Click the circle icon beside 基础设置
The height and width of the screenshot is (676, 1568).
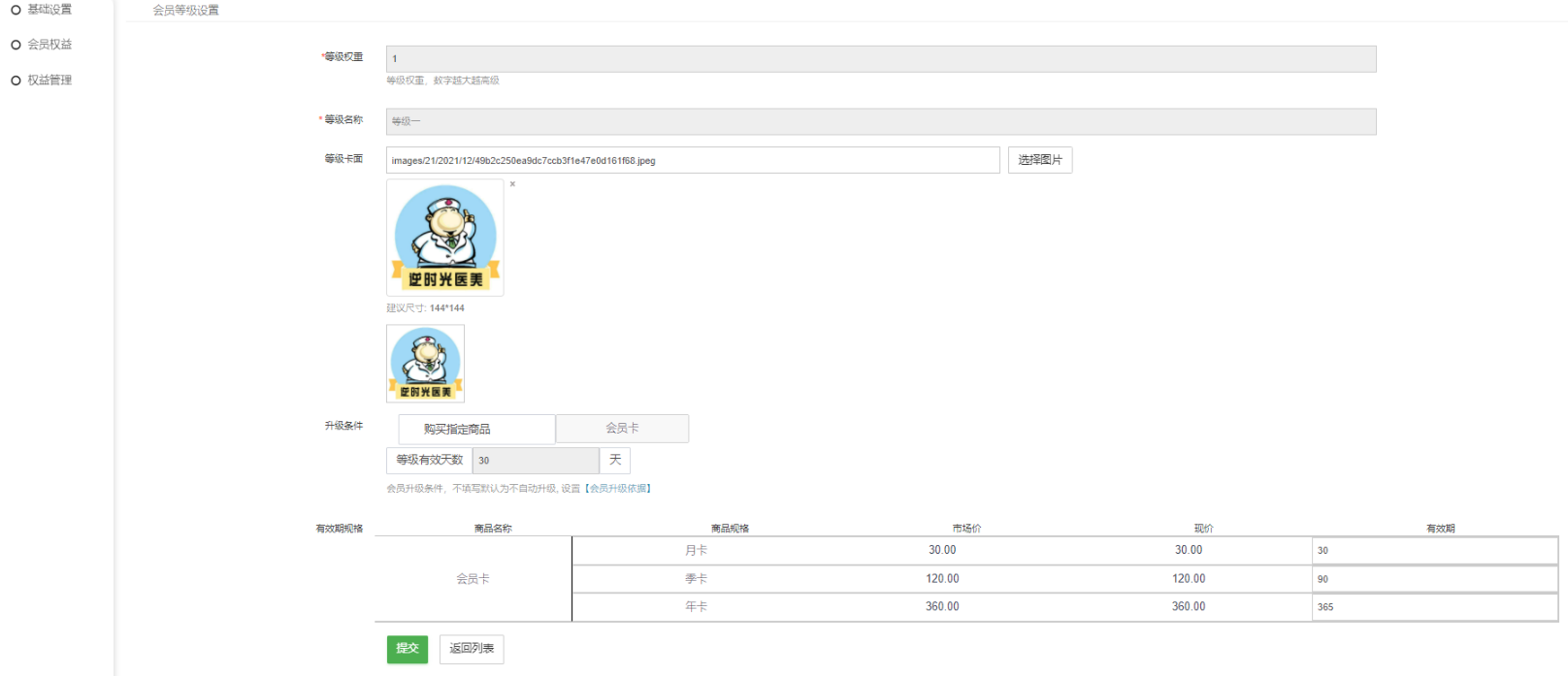(x=16, y=10)
